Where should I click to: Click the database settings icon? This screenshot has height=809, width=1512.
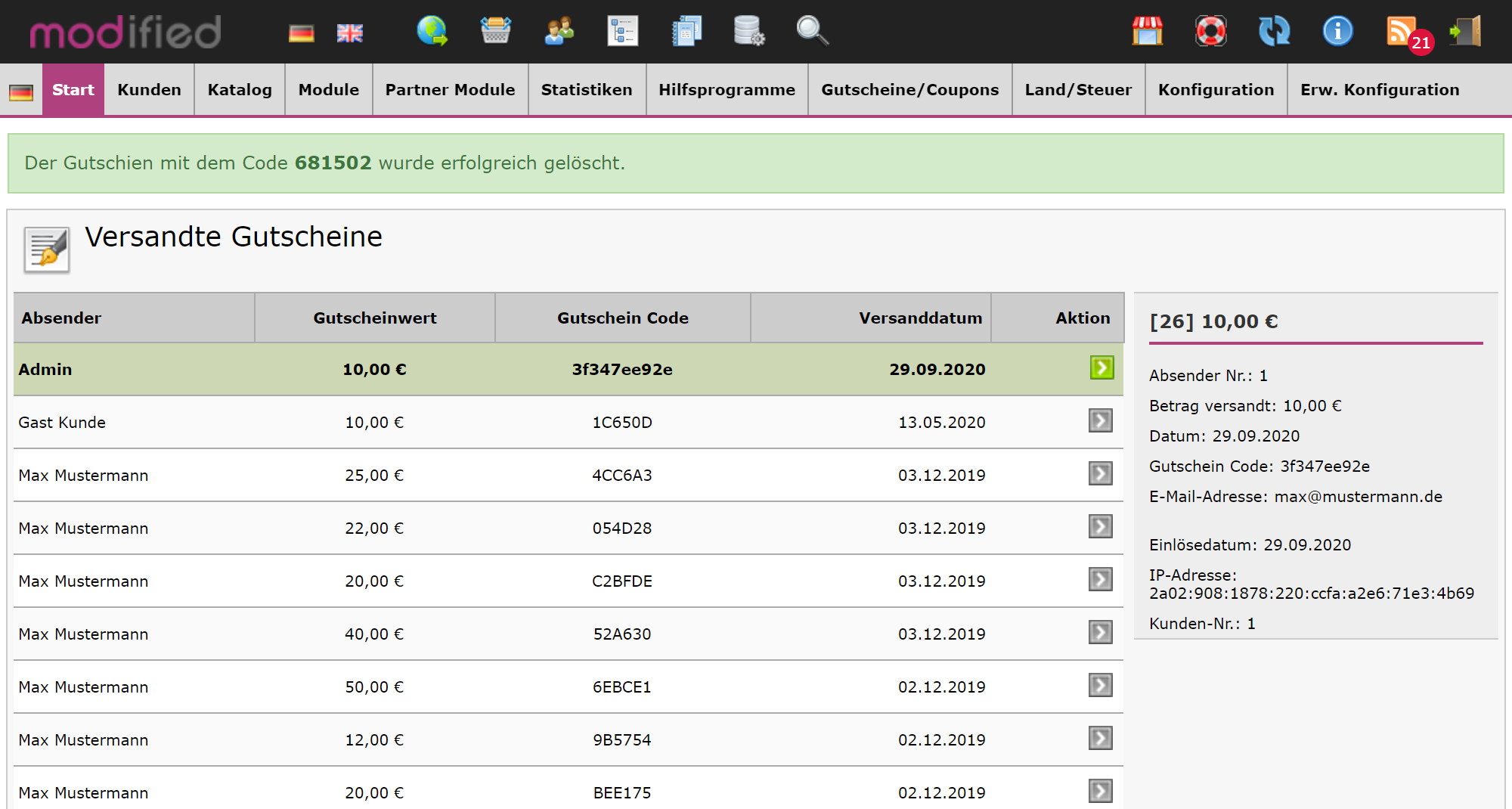click(x=748, y=31)
